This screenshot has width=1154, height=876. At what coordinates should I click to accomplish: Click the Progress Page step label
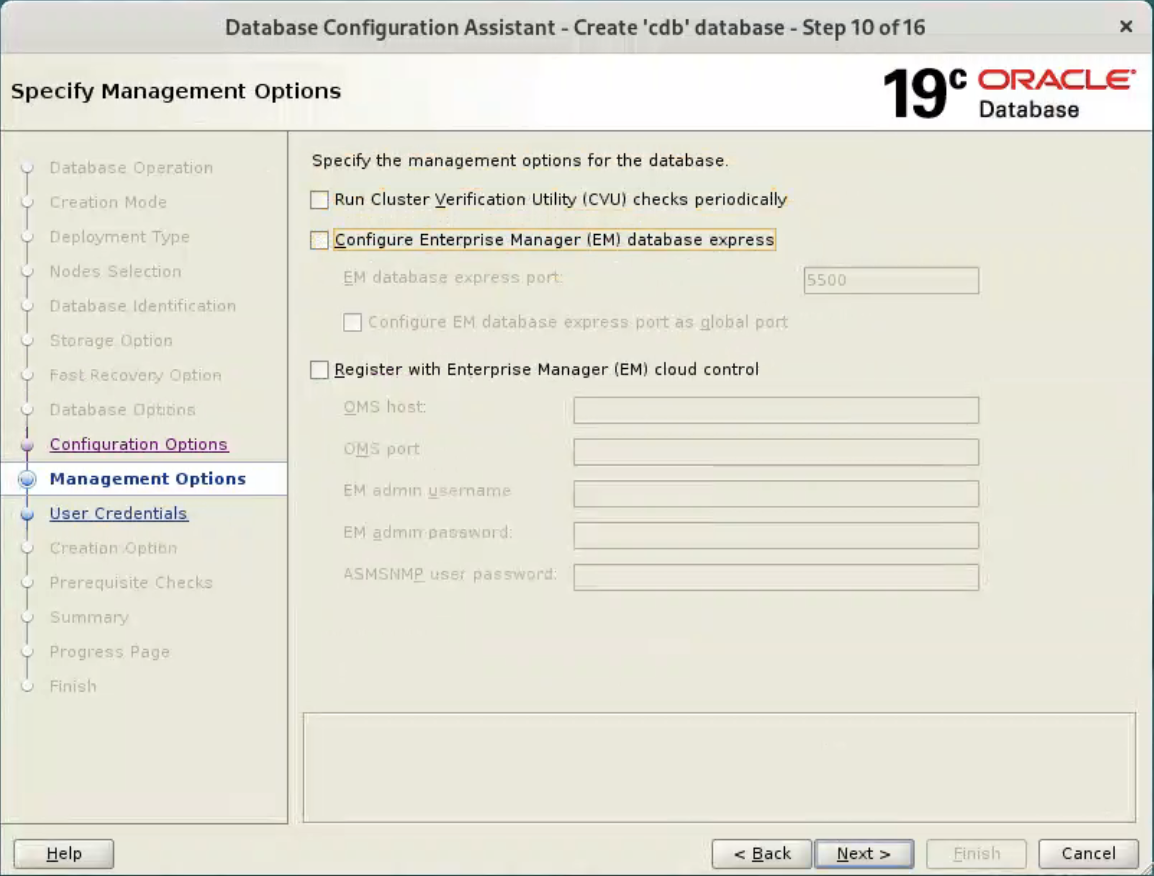click(110, 652)
